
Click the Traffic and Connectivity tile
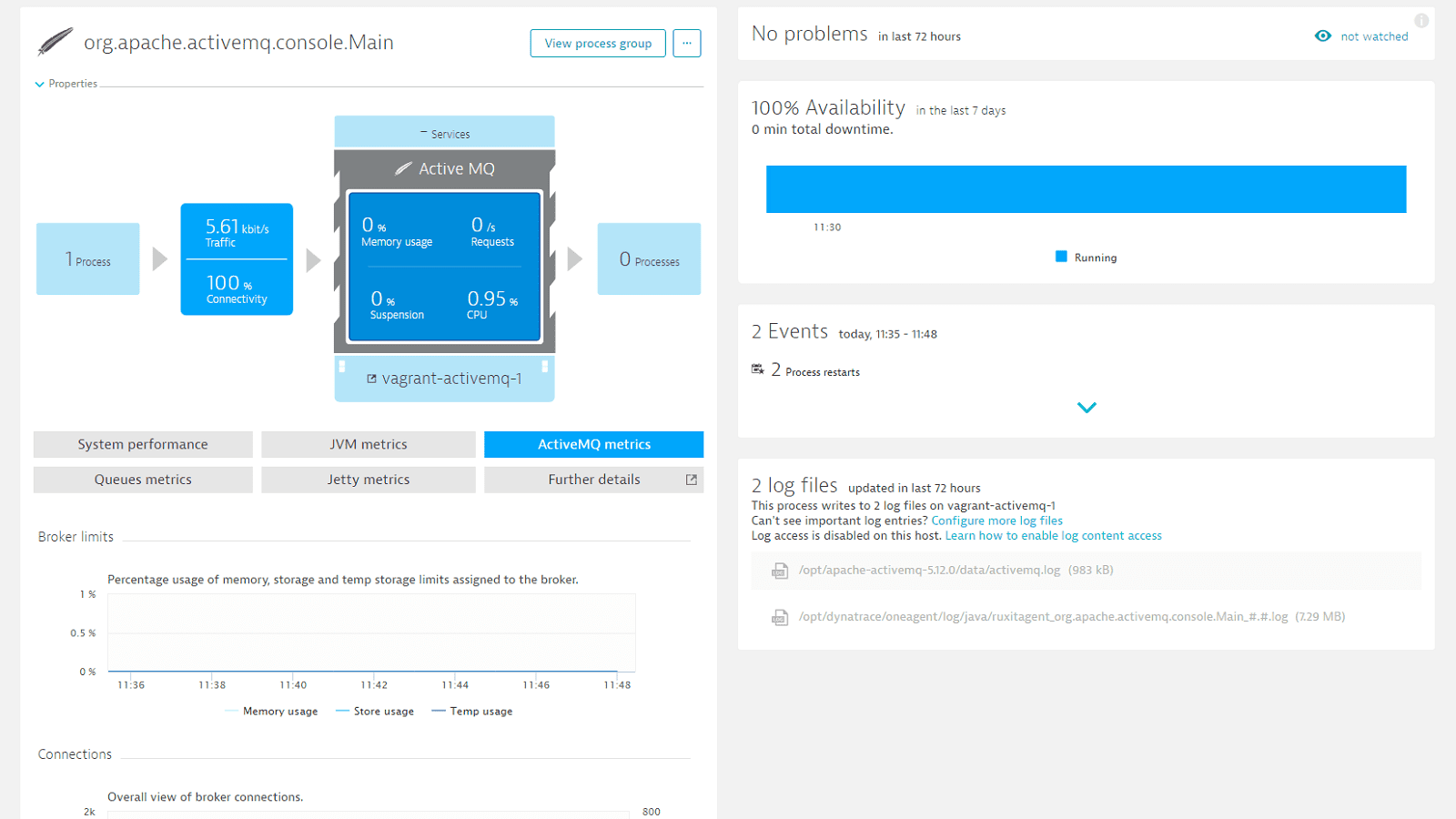click(x=237, y=259)
